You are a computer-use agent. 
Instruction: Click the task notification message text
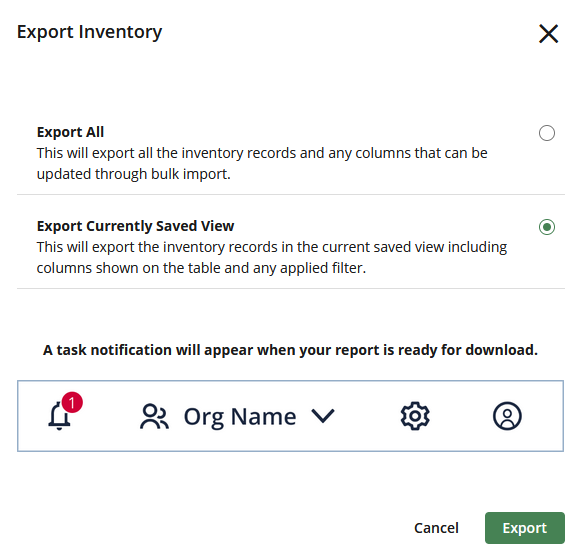click(x=290, y=350)
